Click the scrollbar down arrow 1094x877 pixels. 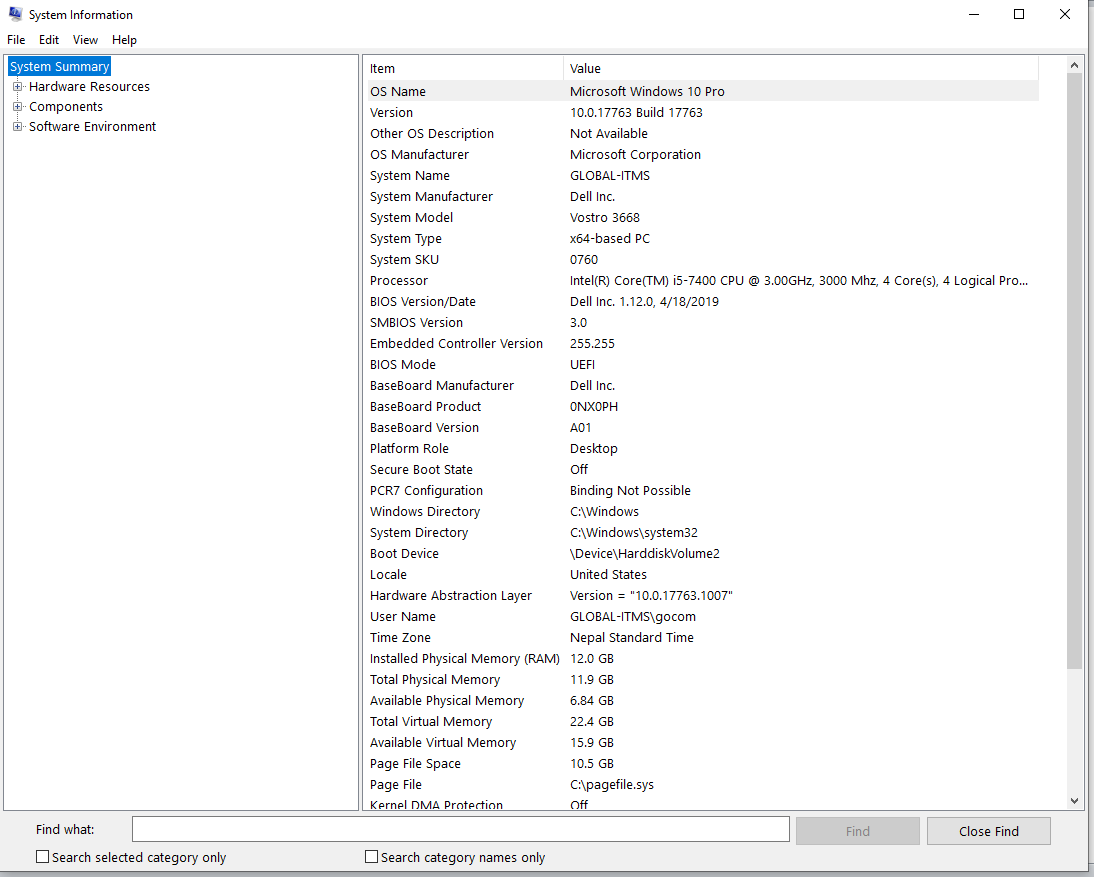coord(1075,800)
